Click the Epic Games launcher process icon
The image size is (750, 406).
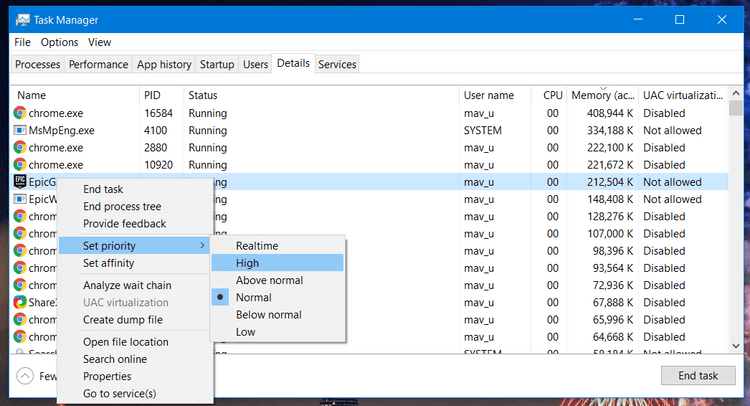(20, 182)
